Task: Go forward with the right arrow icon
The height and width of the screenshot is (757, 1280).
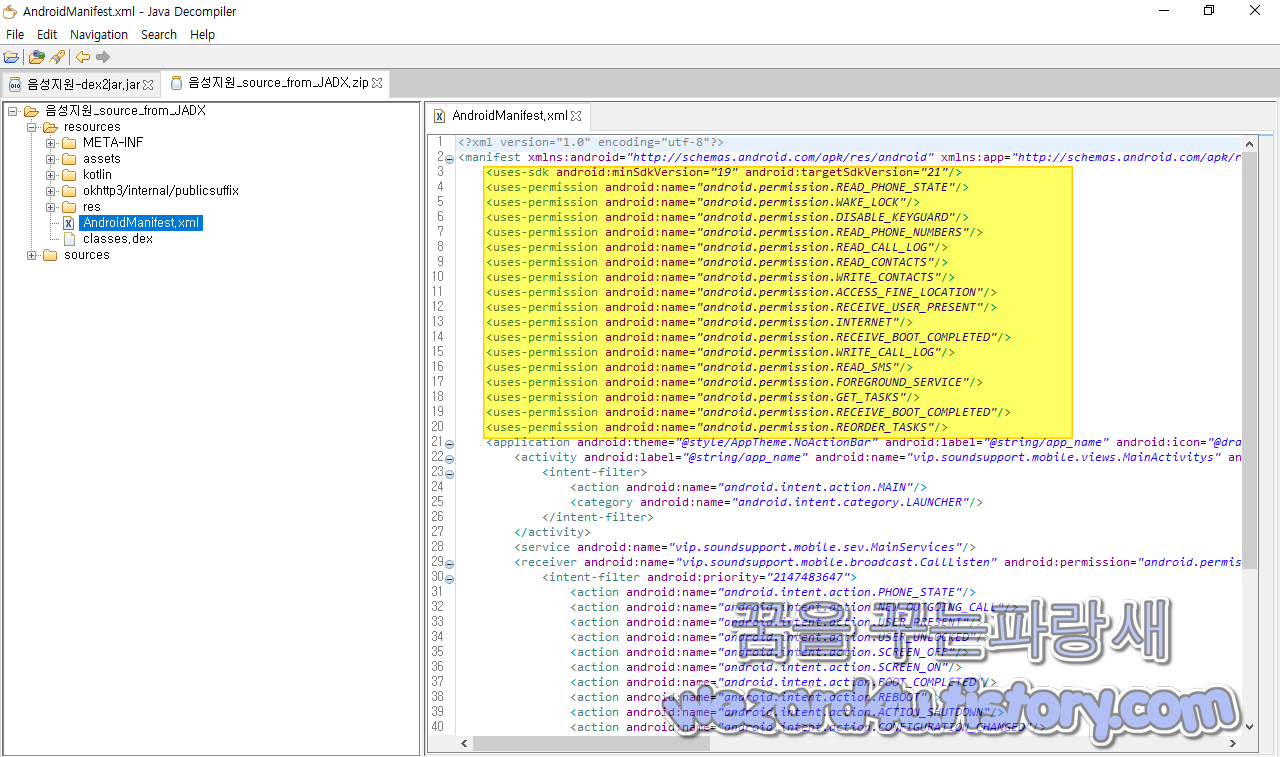Action: coord(103,57)
